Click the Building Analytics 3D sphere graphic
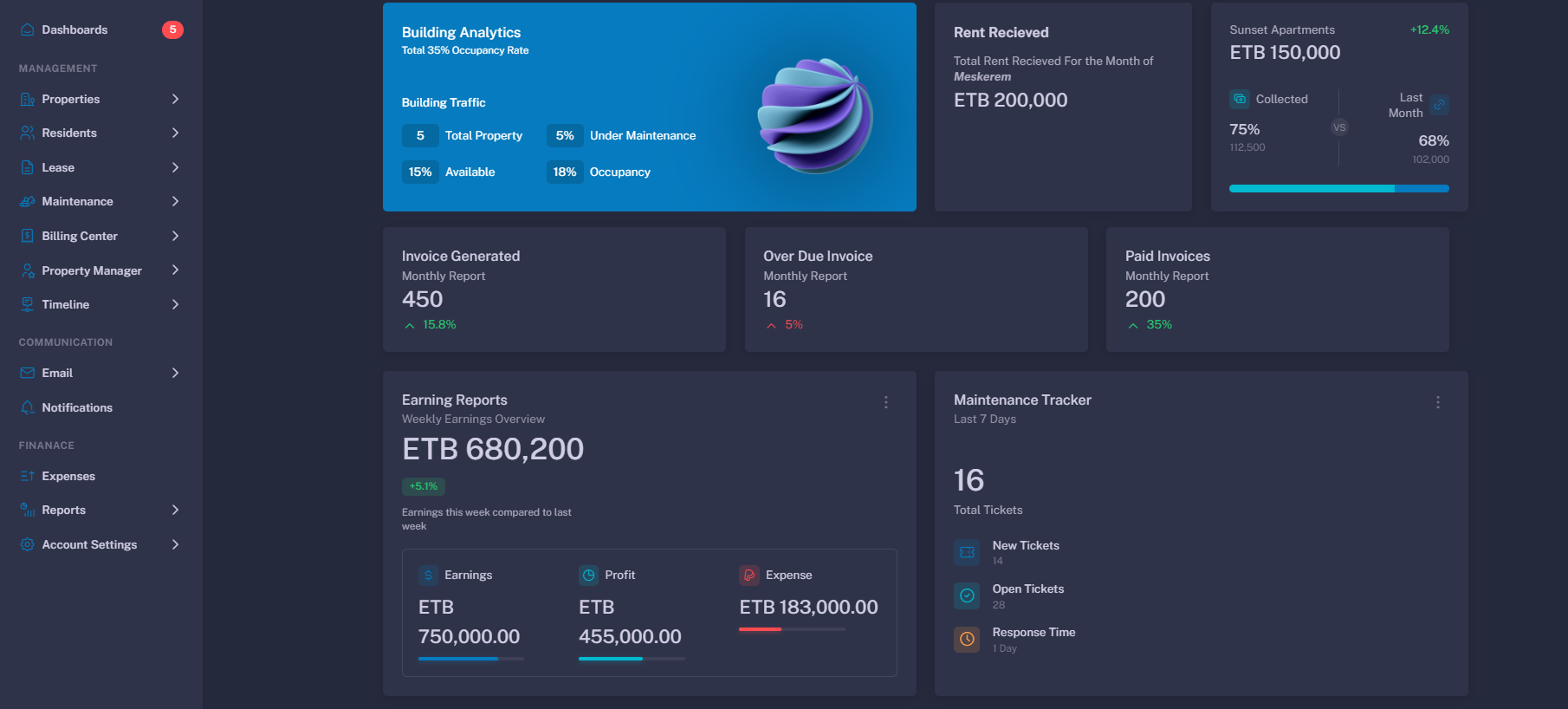1568x709 pixels. click(815, 115)
